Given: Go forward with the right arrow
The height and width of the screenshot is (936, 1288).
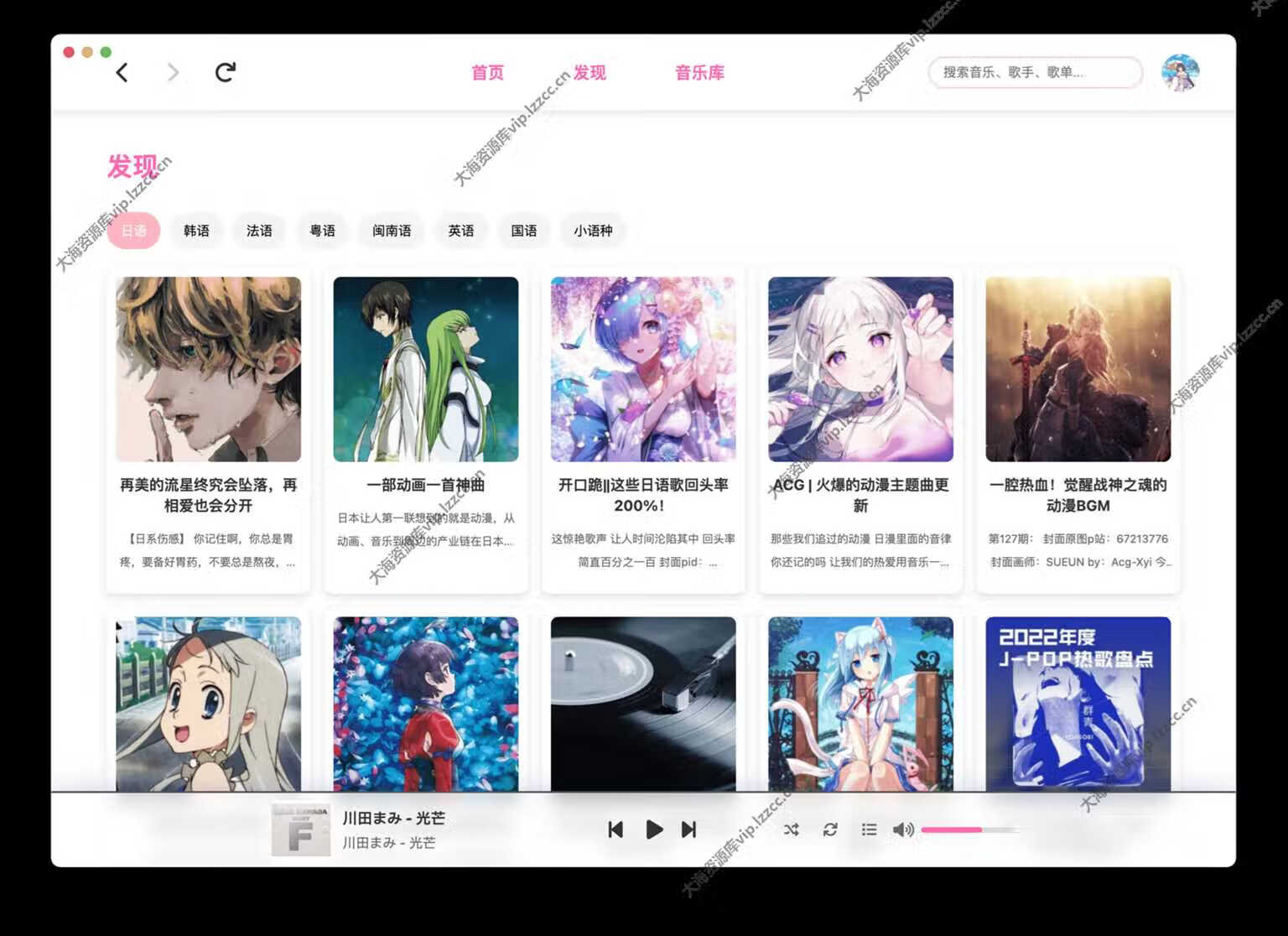Looking at the screenshot, I should pos(173,73).
